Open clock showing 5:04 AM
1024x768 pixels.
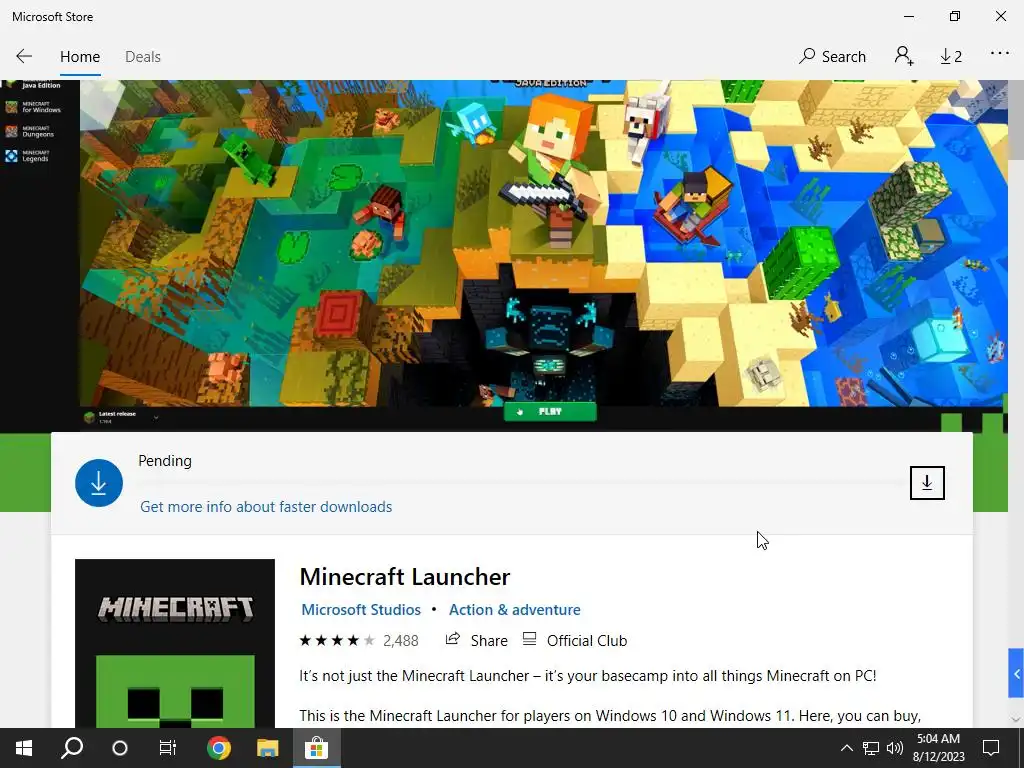point(938,748)
